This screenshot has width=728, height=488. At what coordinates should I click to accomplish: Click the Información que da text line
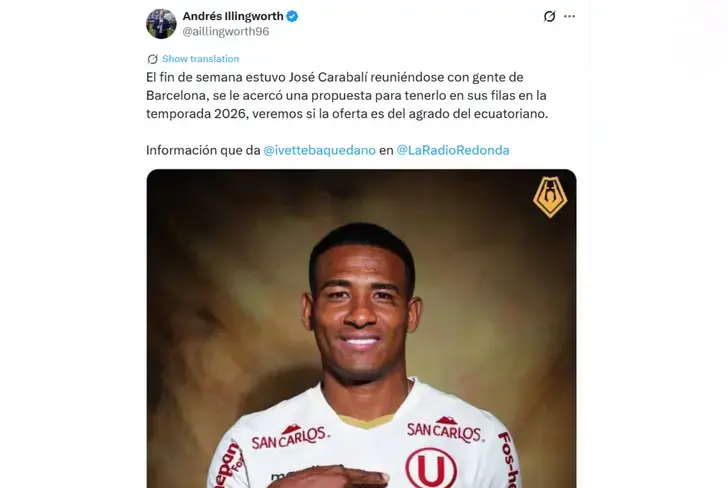click(203, 150)
